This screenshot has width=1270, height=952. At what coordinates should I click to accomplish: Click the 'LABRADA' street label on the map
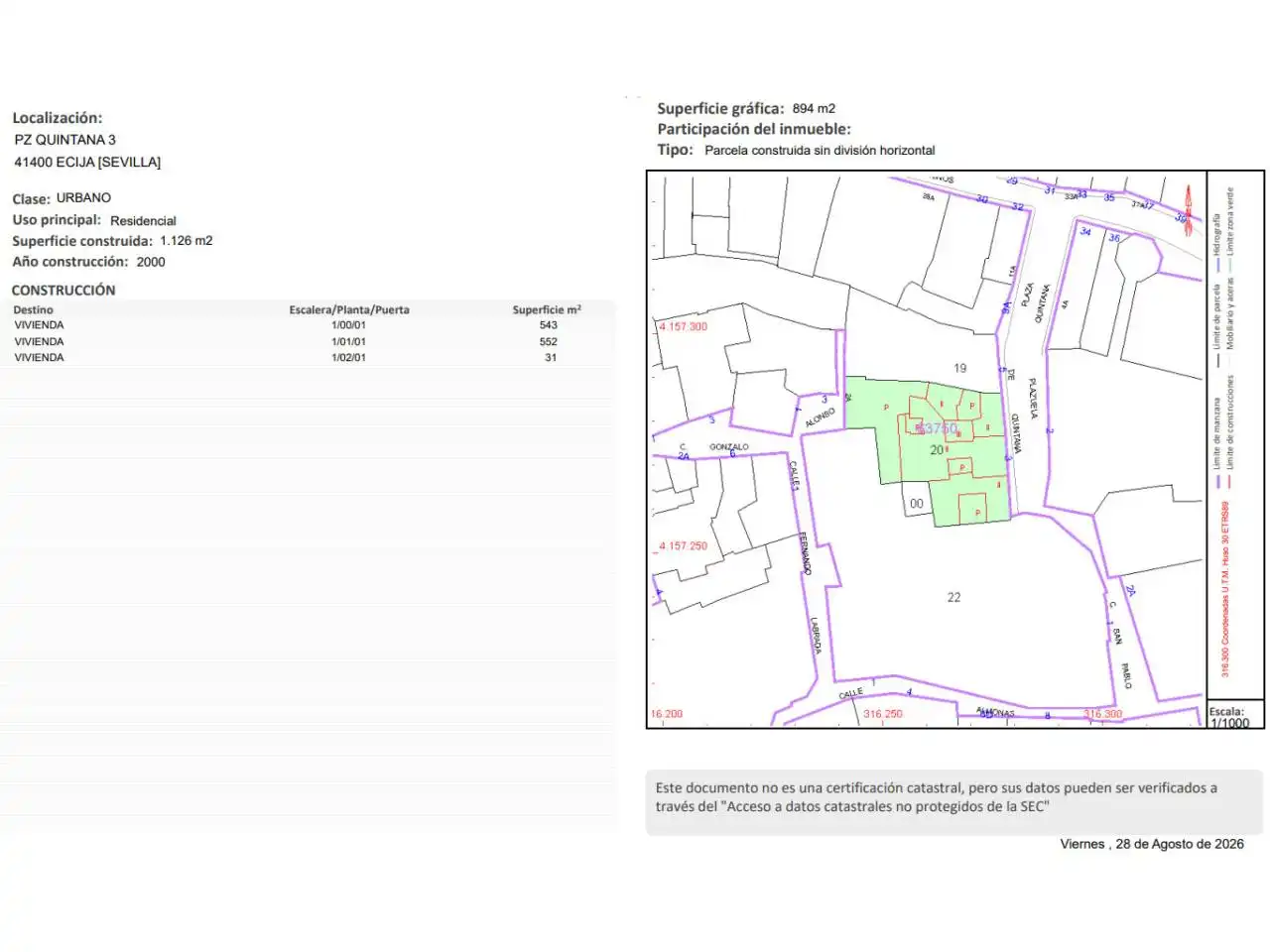pyautogui.click(x=816, y=636)
